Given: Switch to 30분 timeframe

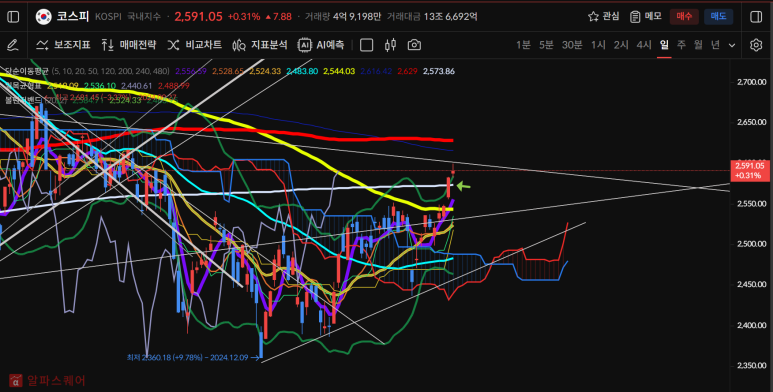Looking at the screenshot, I should [572, 45].
